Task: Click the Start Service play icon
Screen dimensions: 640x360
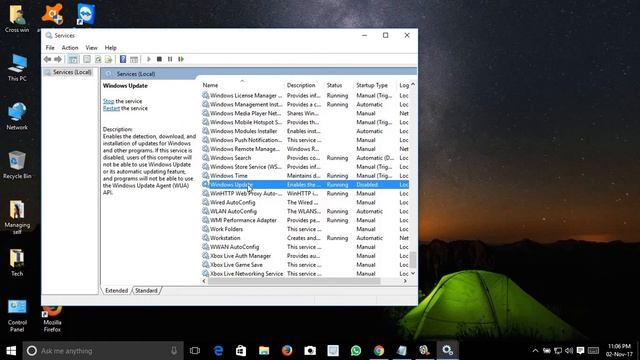Action: pos(149,59)
